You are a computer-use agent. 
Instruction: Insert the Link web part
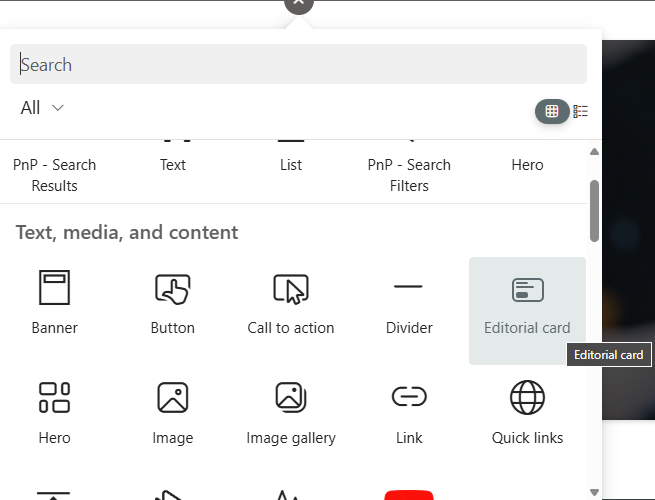click(409, 414)
